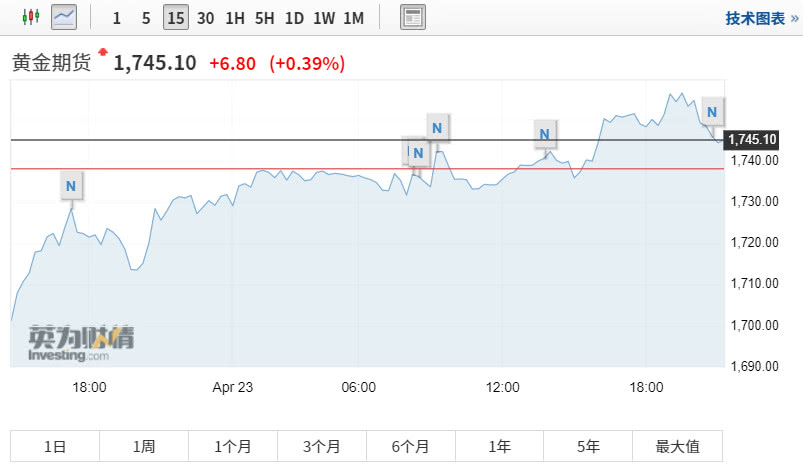The height and width of the screenshot is (469, 803).
Task: Click the N news marker after 12:00
Action: coord(544,134)
